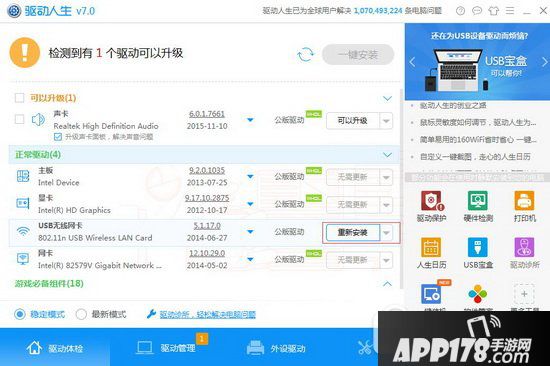Screen dimensions: 550x366
Task: Click version number 12.10.29.0
Action: (x=207, y=253)
